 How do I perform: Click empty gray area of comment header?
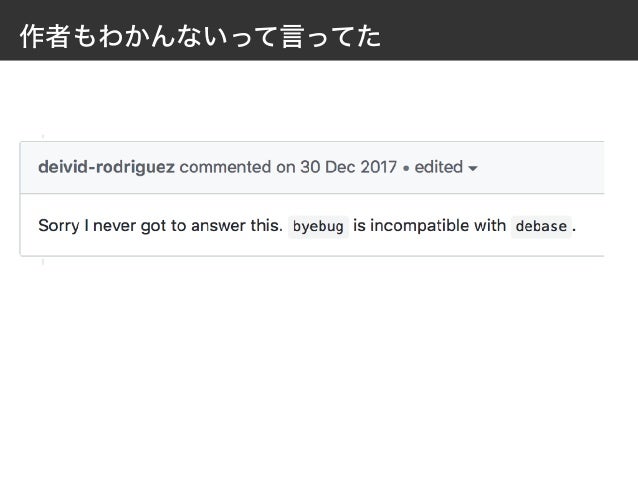[541, 167]
